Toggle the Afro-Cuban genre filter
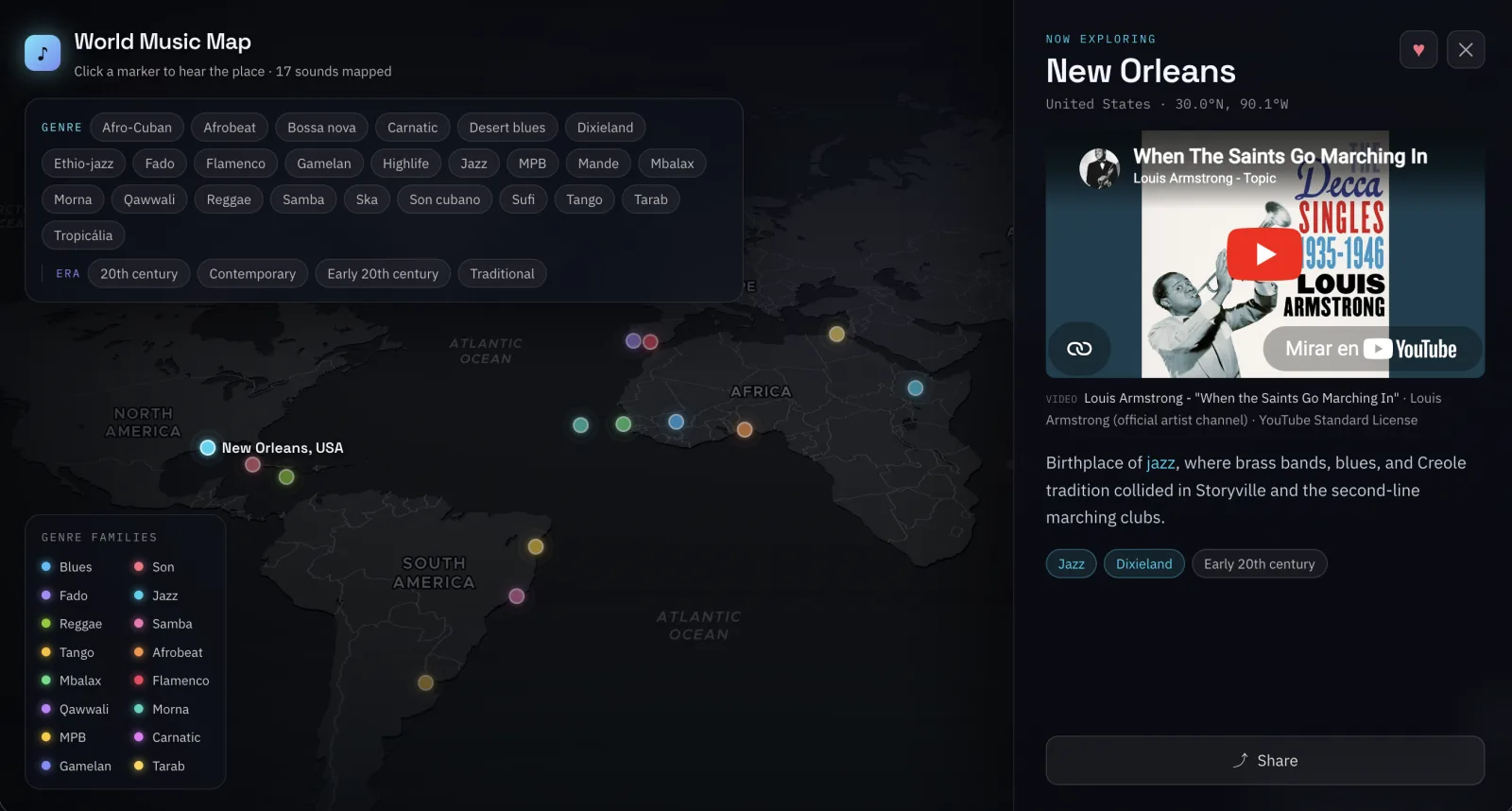This screenshot has width=1512, height=811. (x=137, y=128)
